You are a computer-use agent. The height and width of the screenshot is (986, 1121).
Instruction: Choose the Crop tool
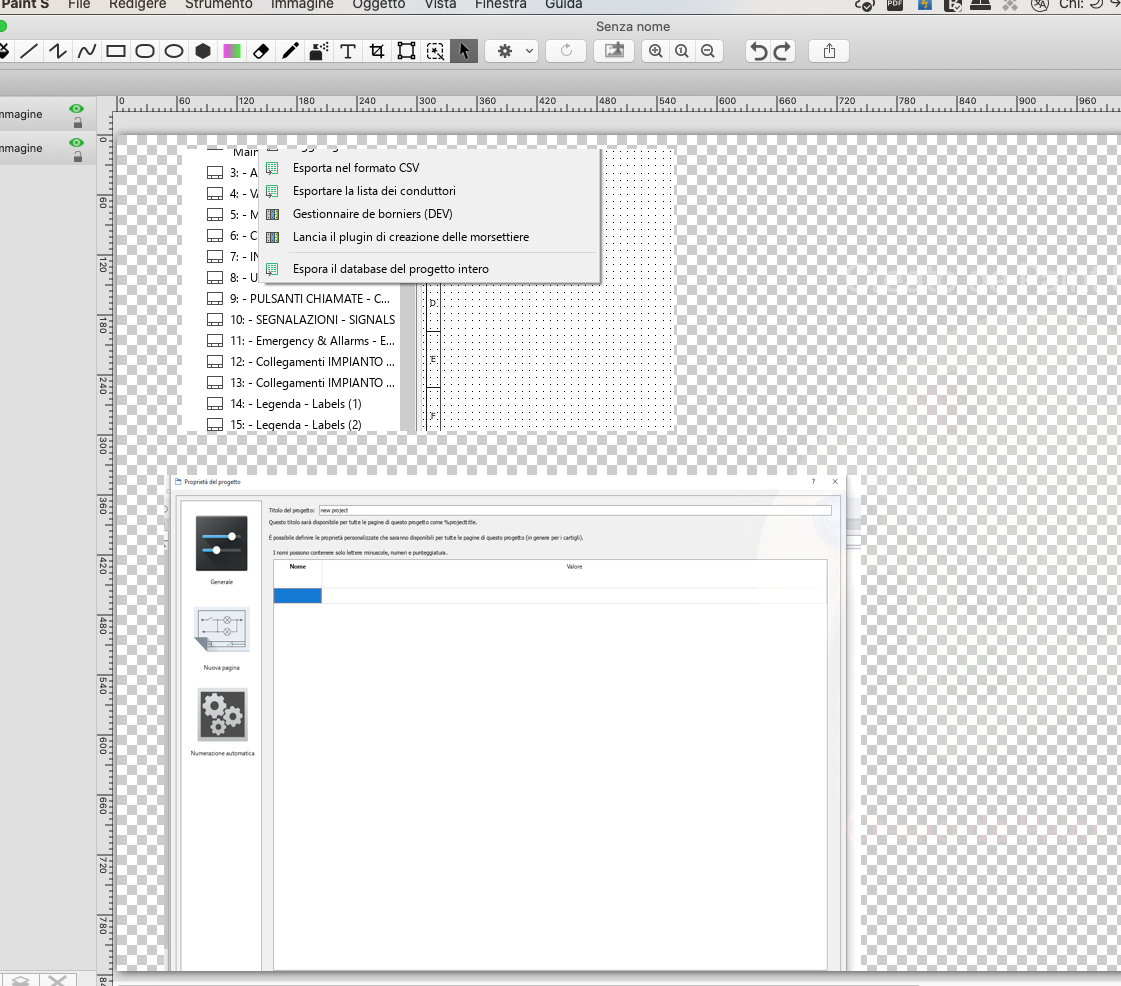(x=377, y=51)
